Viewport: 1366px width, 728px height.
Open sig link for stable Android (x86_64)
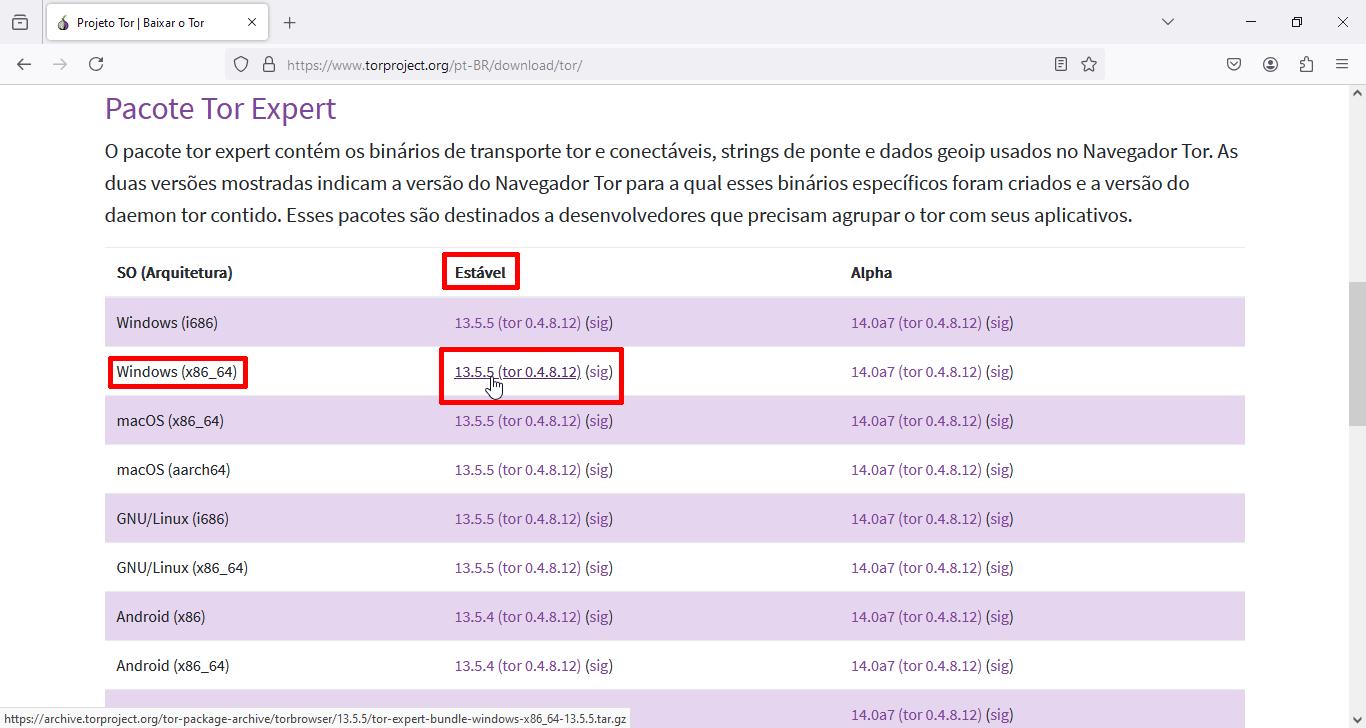[x=599, y=666]
